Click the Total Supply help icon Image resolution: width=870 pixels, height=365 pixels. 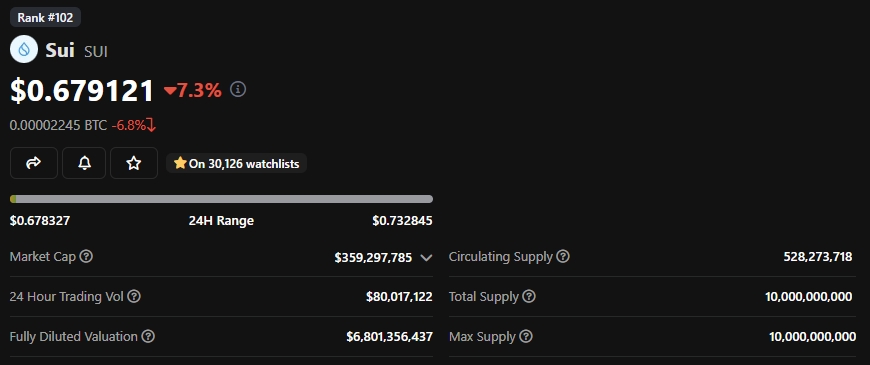click(529, 296)
